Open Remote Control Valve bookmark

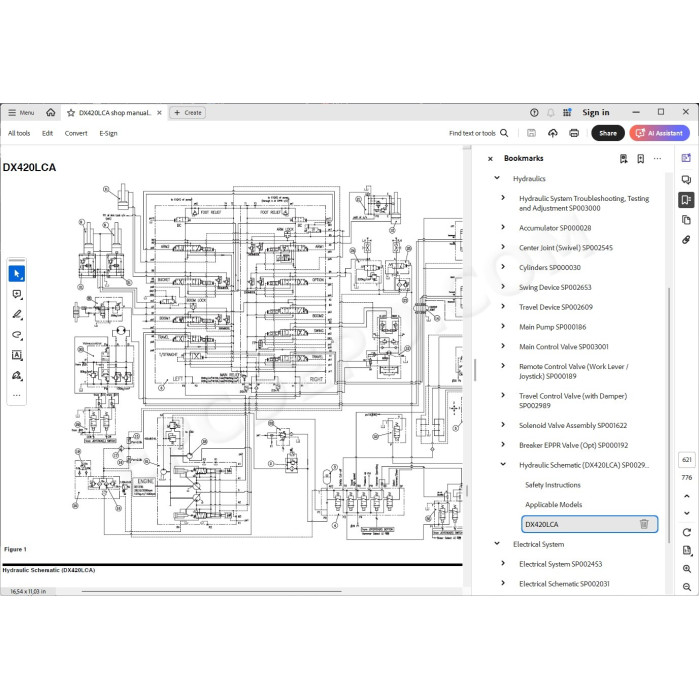click(x=574, y=371)
